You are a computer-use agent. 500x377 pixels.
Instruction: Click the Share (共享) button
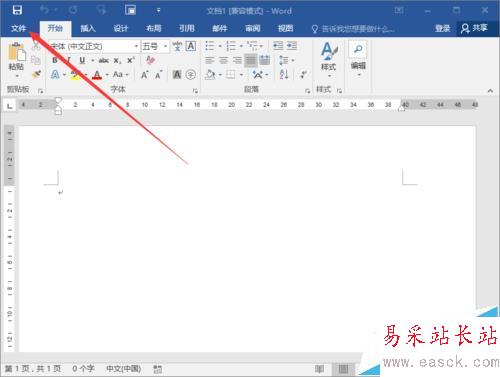(x=474, y=28)
